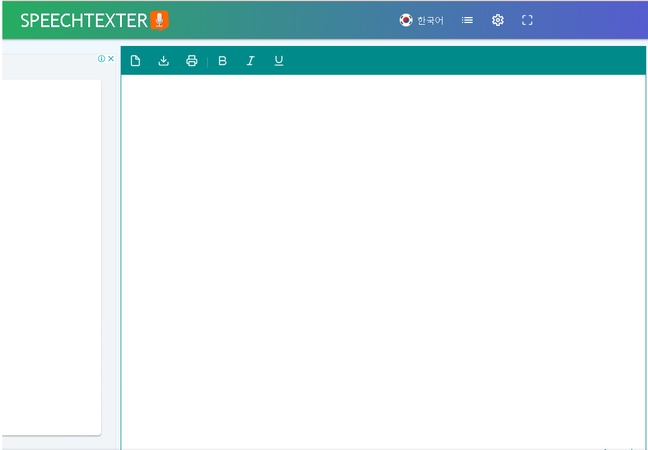Close the ad with the X button
Viewport: 648px width, 450px height.
coord(111,59)
